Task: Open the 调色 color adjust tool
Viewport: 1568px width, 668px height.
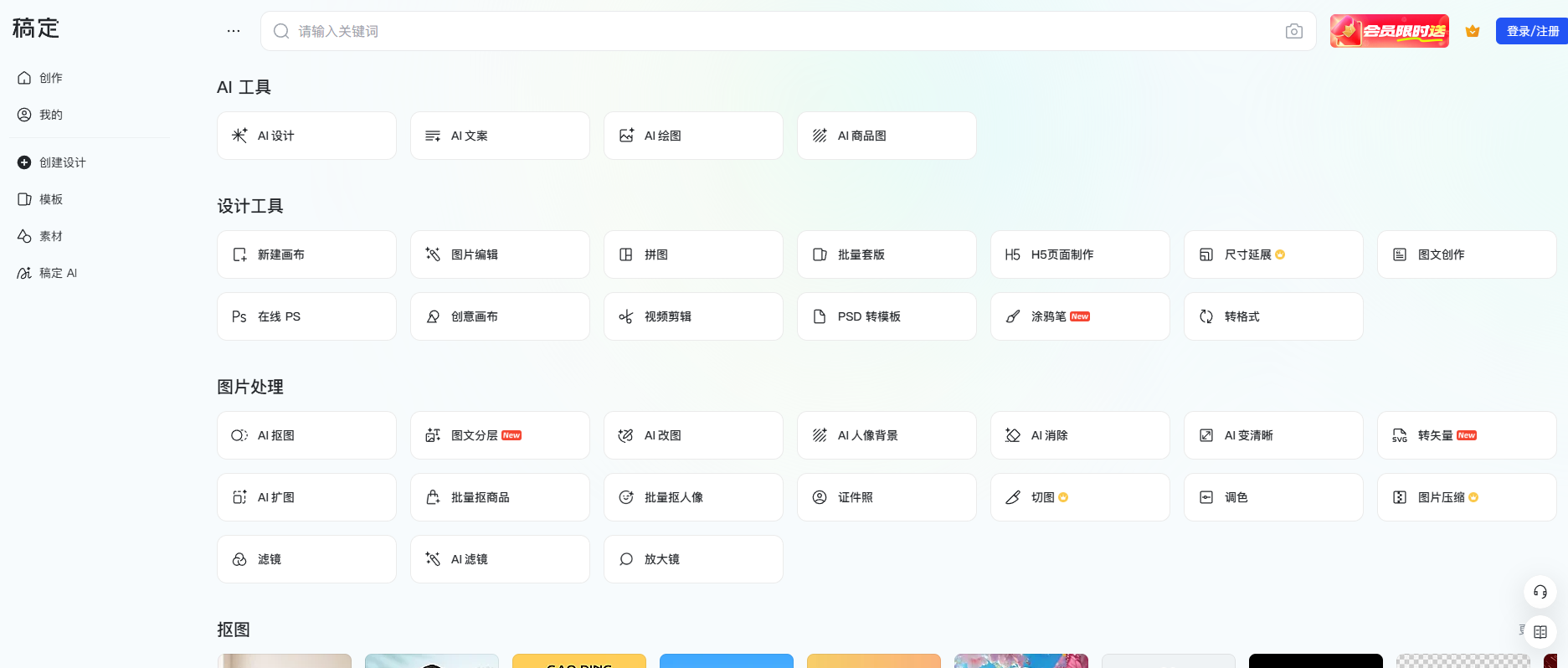Action: point(1273,497)
